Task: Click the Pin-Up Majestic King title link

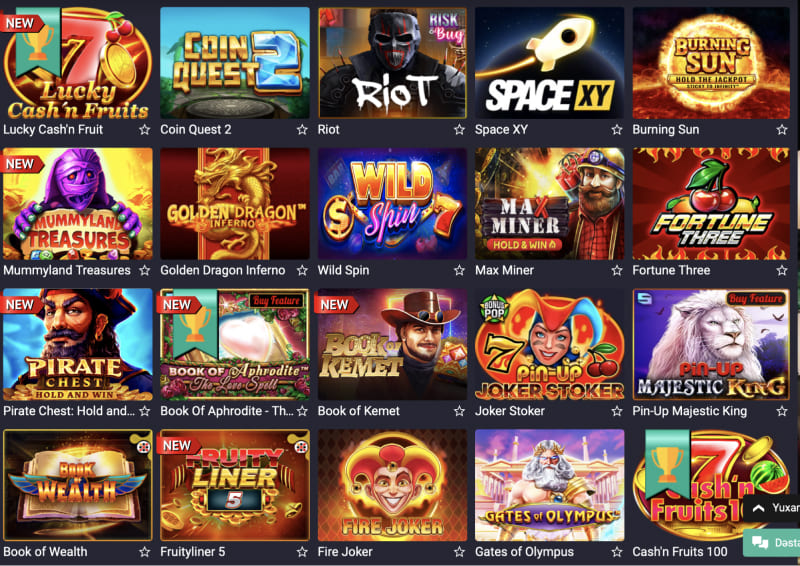Action: point(689,411)
